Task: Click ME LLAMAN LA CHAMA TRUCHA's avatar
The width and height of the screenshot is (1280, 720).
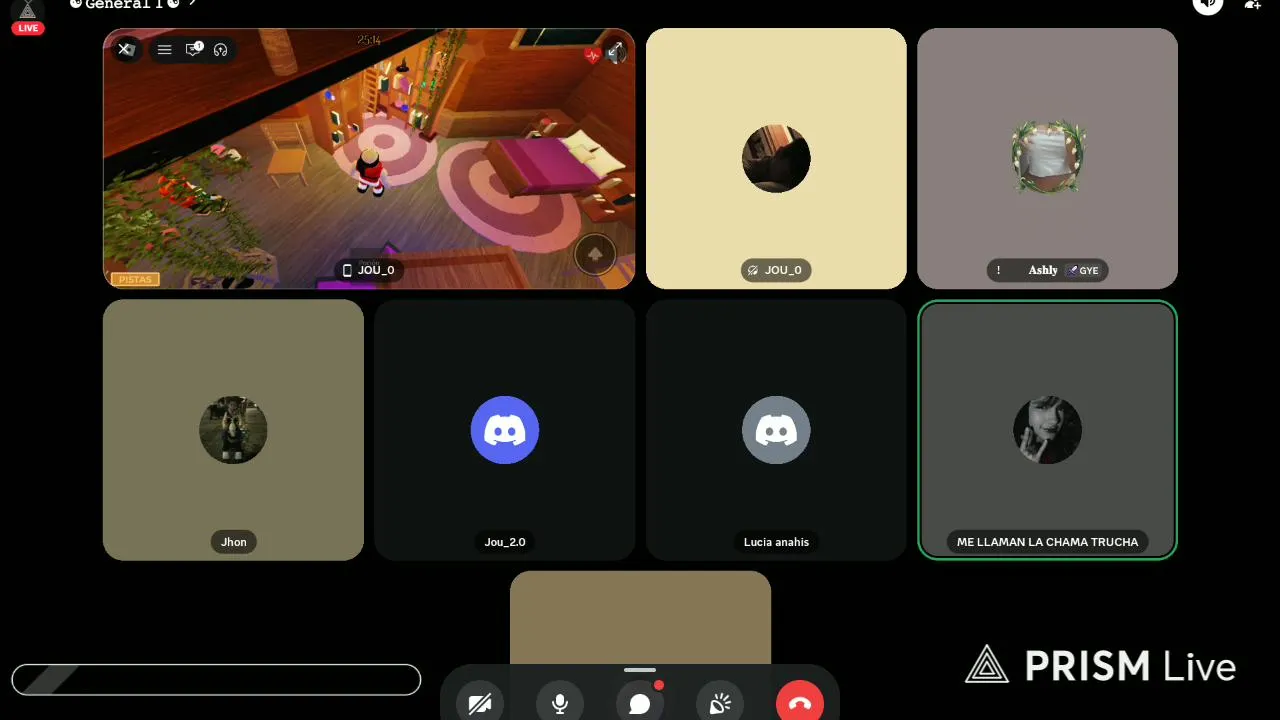Action: pos(1047,430)
